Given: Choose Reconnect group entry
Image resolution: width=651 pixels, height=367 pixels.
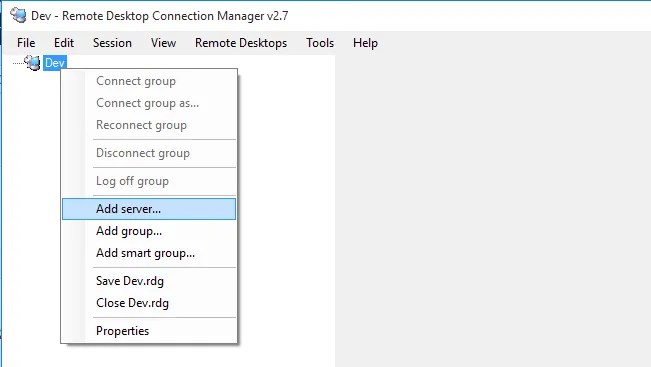Looking at the screenshot, I should pyautogui.click(x=149, y=125).
